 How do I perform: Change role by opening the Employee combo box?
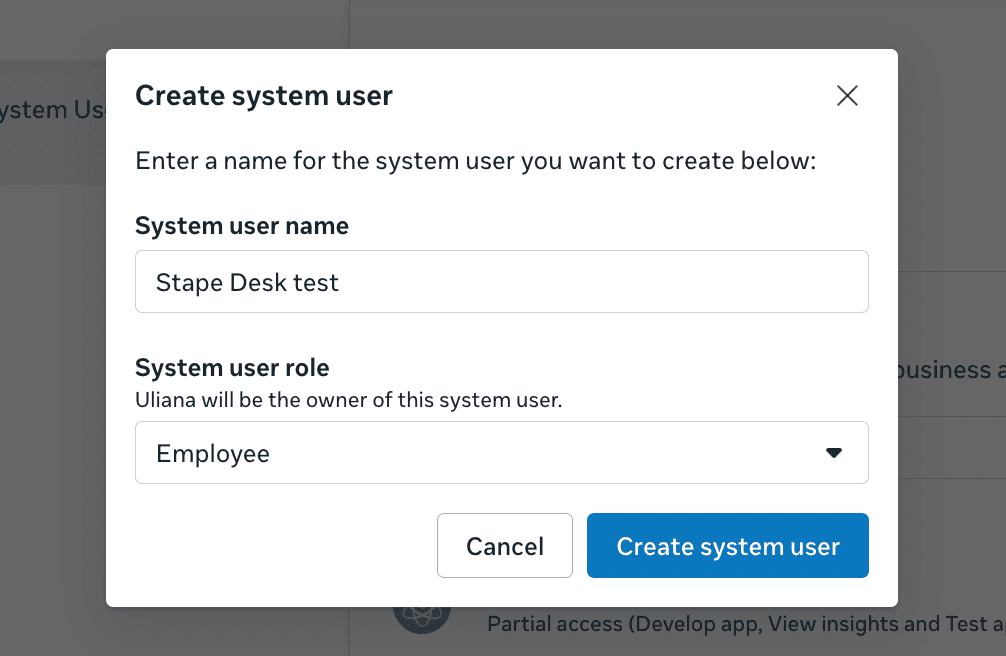(500, 452)
